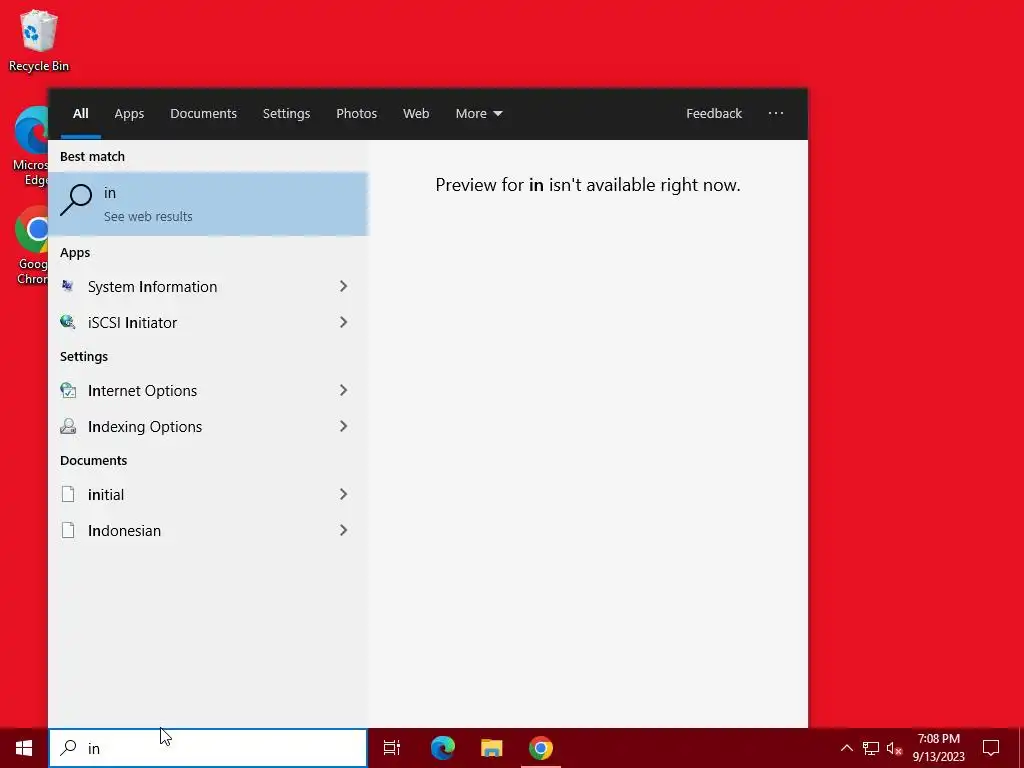Expand iSCSI Initiator result arrow
The height and width of the screenshot is (768, 1024).
(x=343, y=322)
